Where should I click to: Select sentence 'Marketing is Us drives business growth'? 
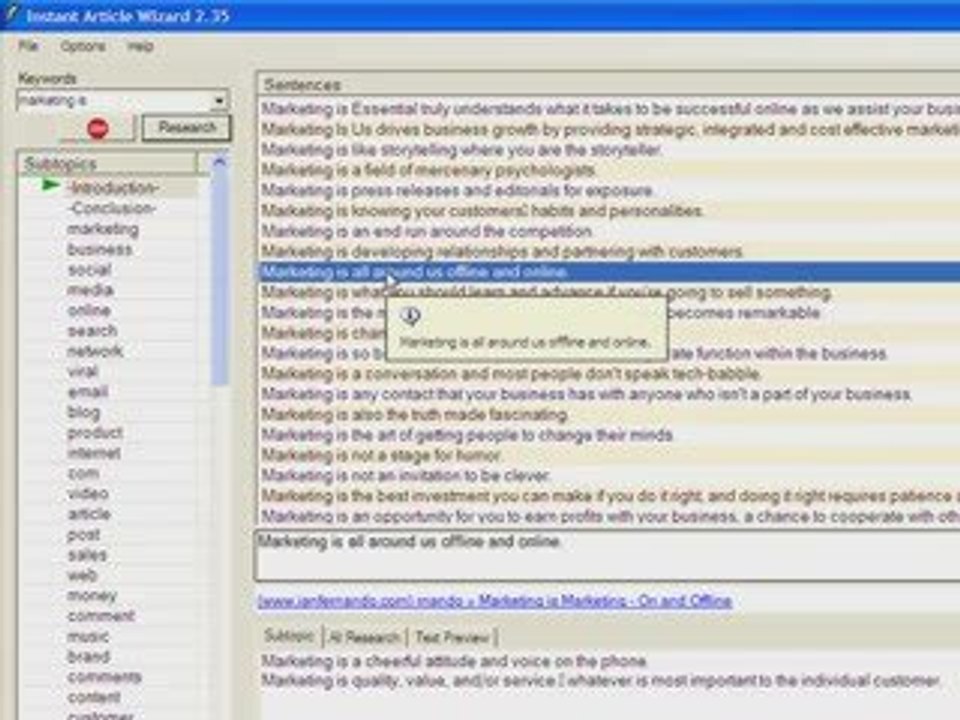(609, 129)
